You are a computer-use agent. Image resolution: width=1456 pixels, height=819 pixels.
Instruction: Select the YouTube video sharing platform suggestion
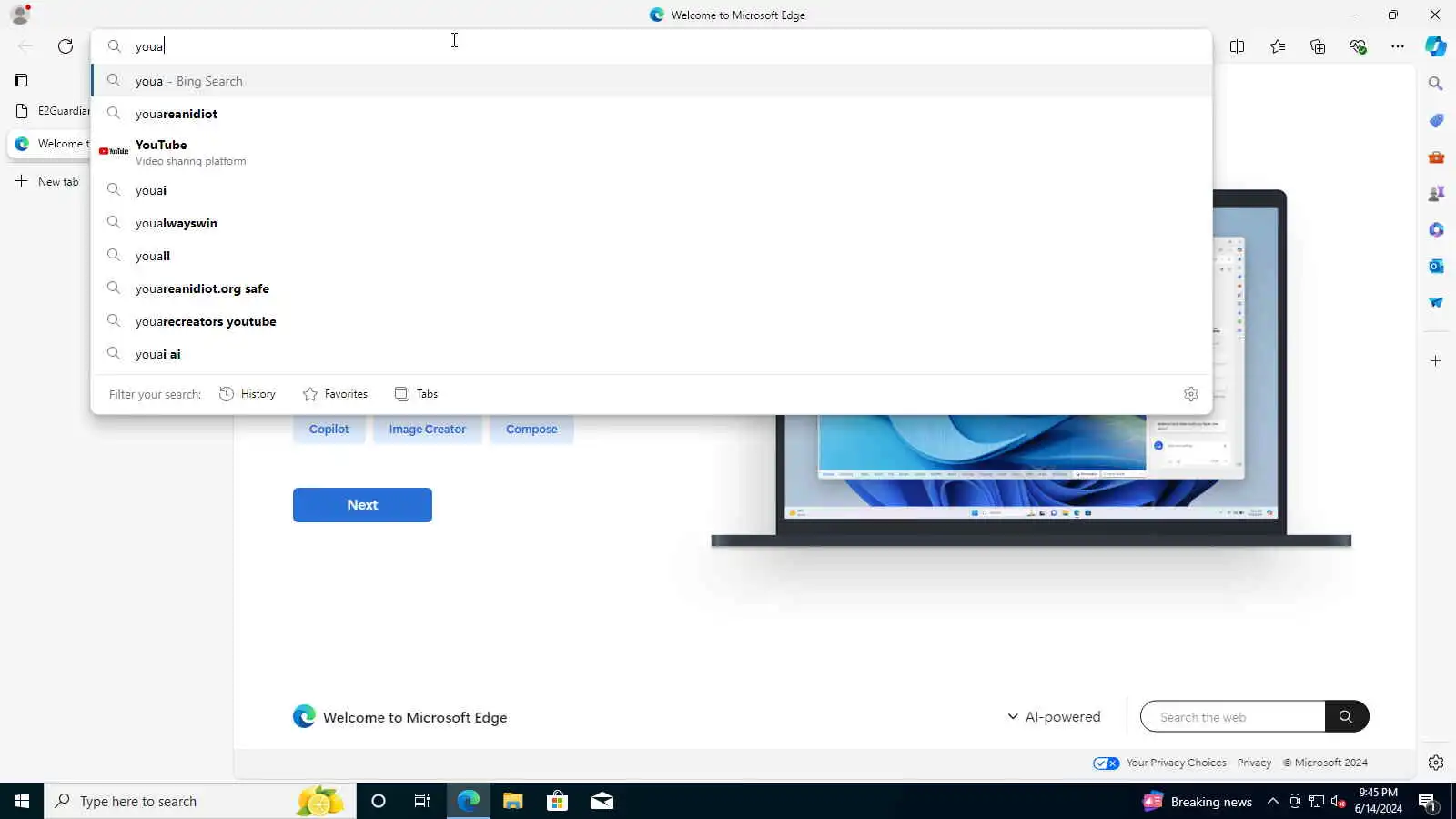coord(652,152)
